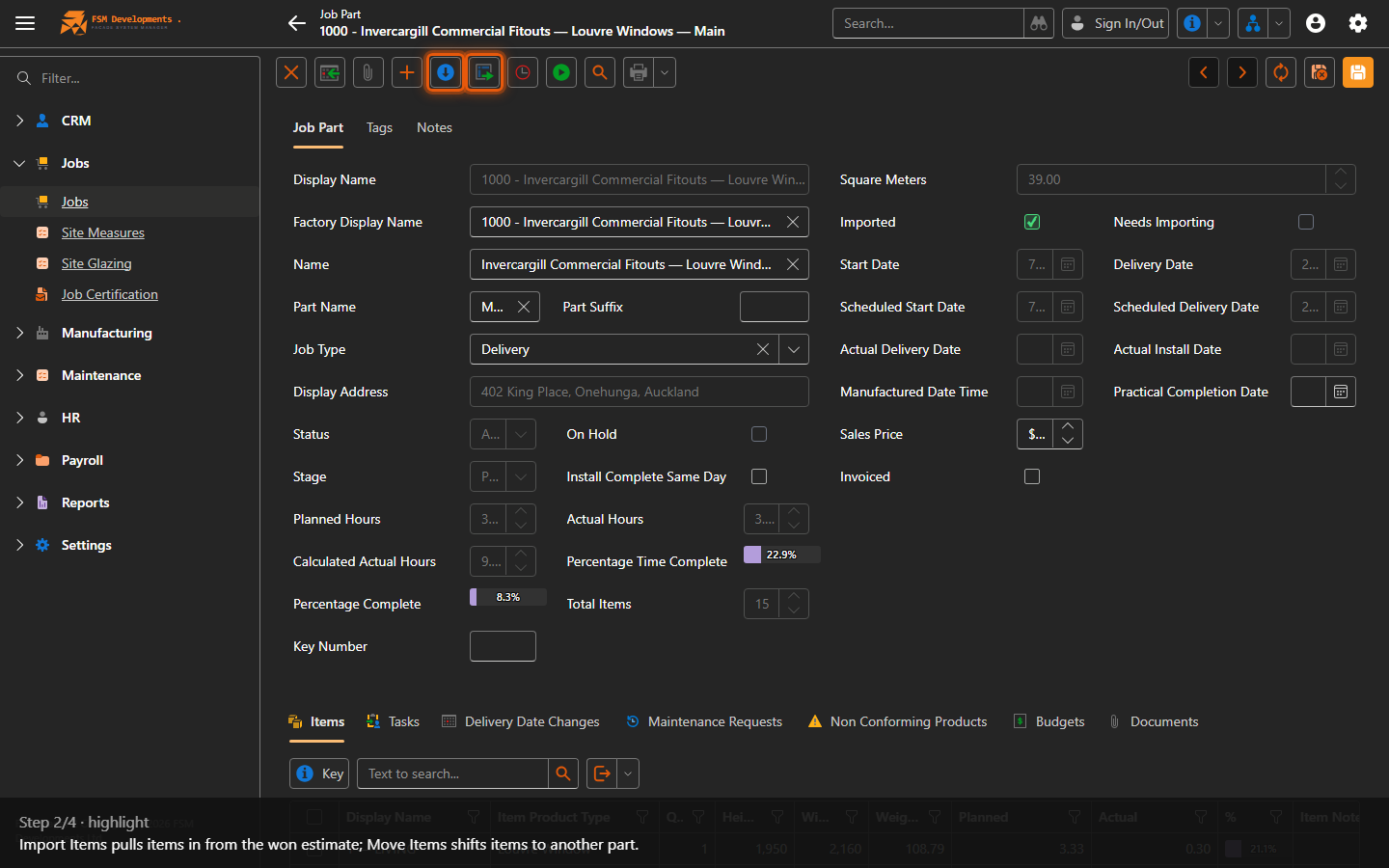
Task: Open the user account icon
Action: (1316, 23)
